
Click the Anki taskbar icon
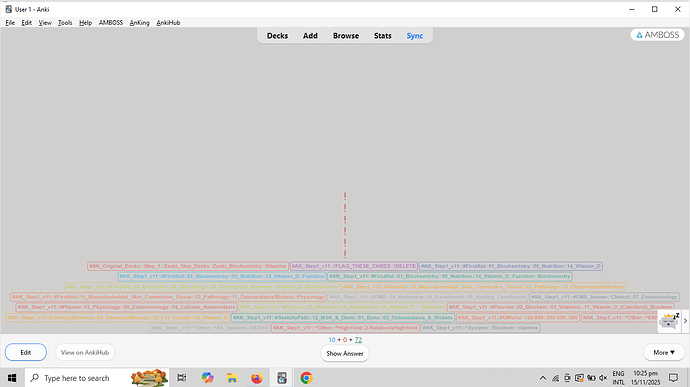point(282,378)
